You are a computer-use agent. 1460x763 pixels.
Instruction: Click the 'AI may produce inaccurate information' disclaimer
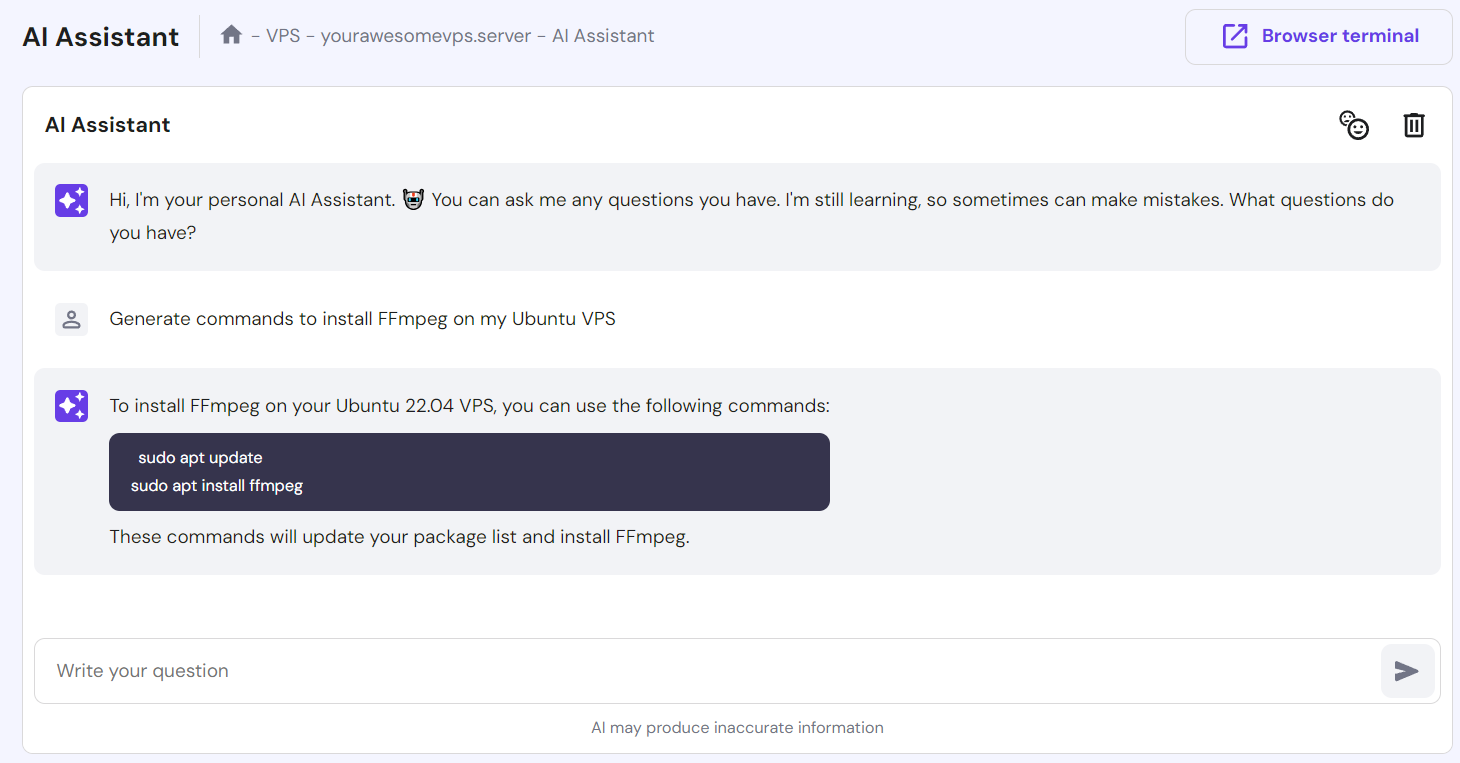[737, 728]
